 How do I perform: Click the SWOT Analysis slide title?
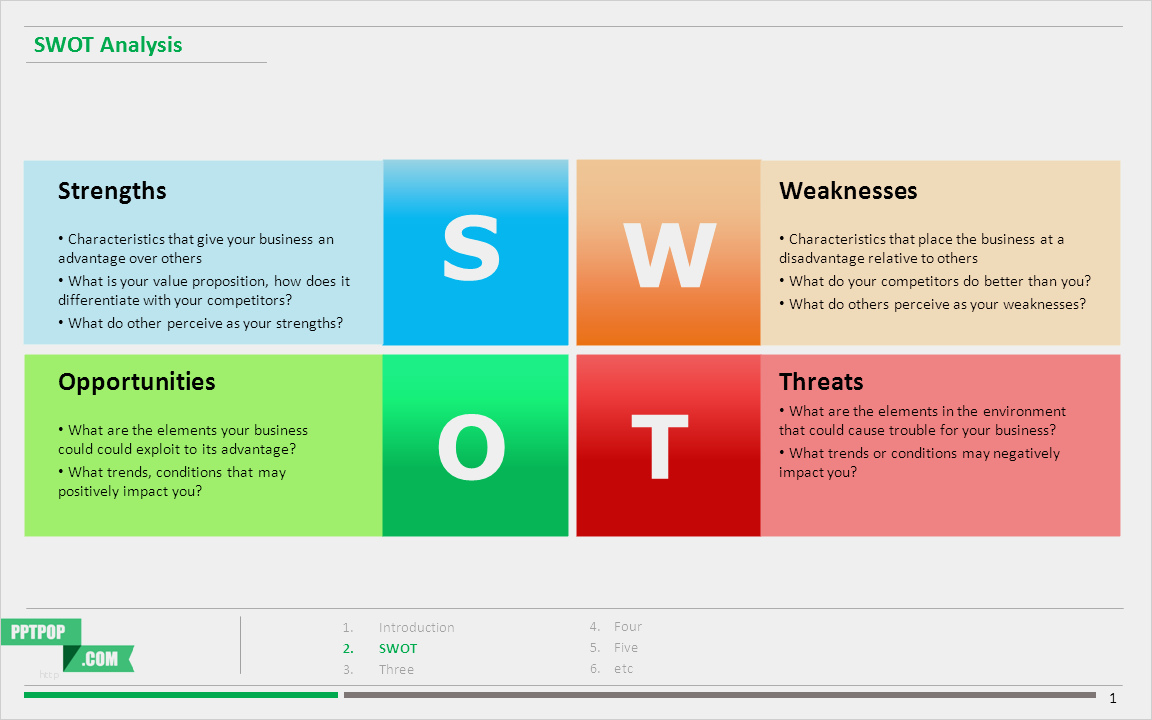coord(108,45)
